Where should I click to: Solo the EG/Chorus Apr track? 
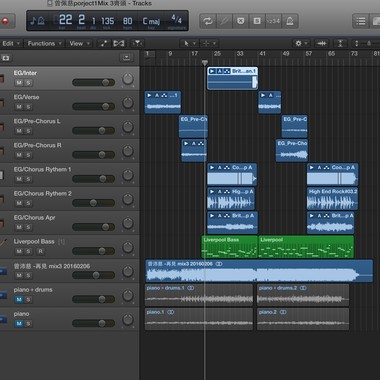tap(28, 227)
